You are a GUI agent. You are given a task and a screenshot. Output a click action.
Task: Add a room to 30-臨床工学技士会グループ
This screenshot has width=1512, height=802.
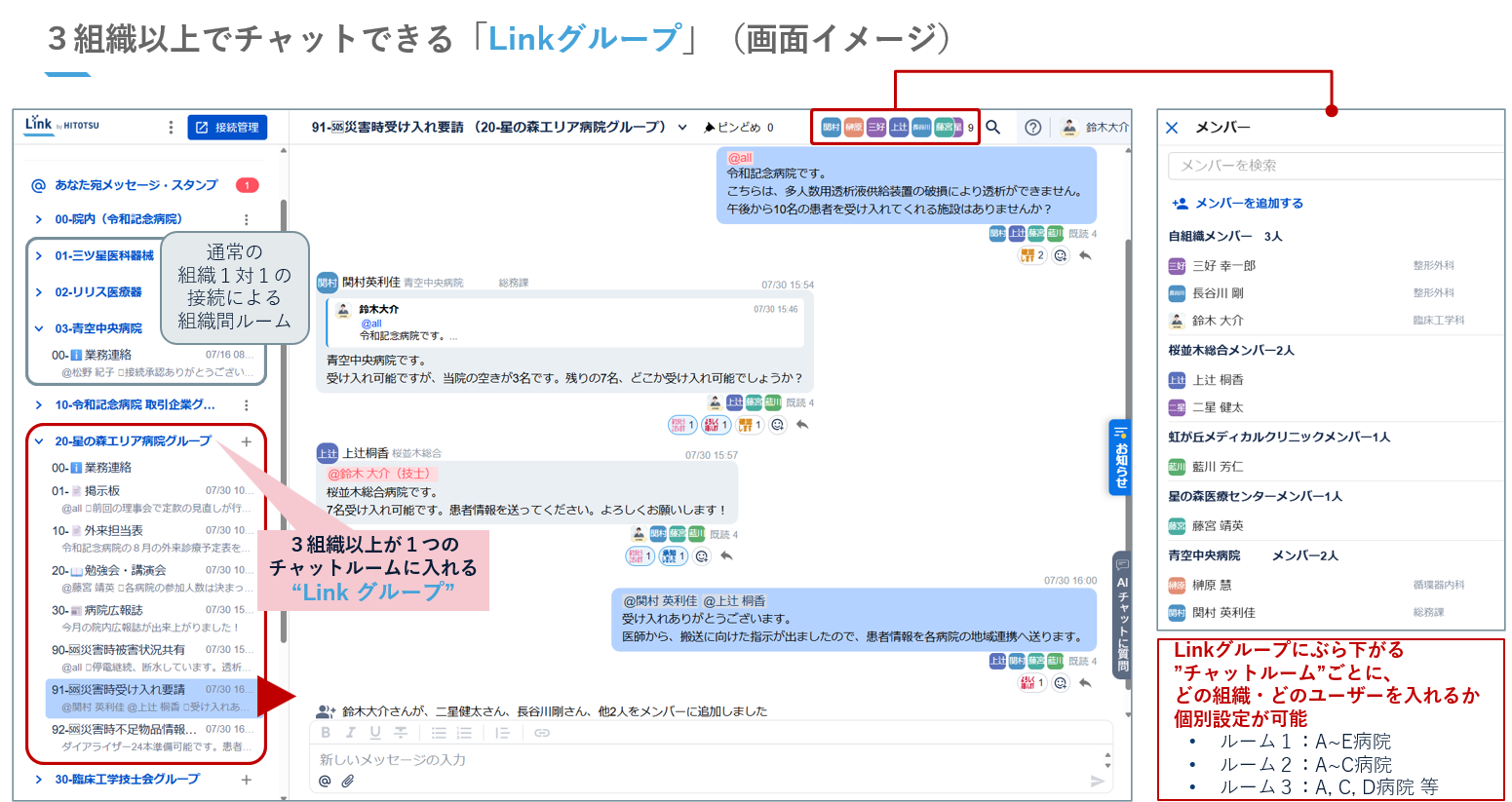[247, 780]
